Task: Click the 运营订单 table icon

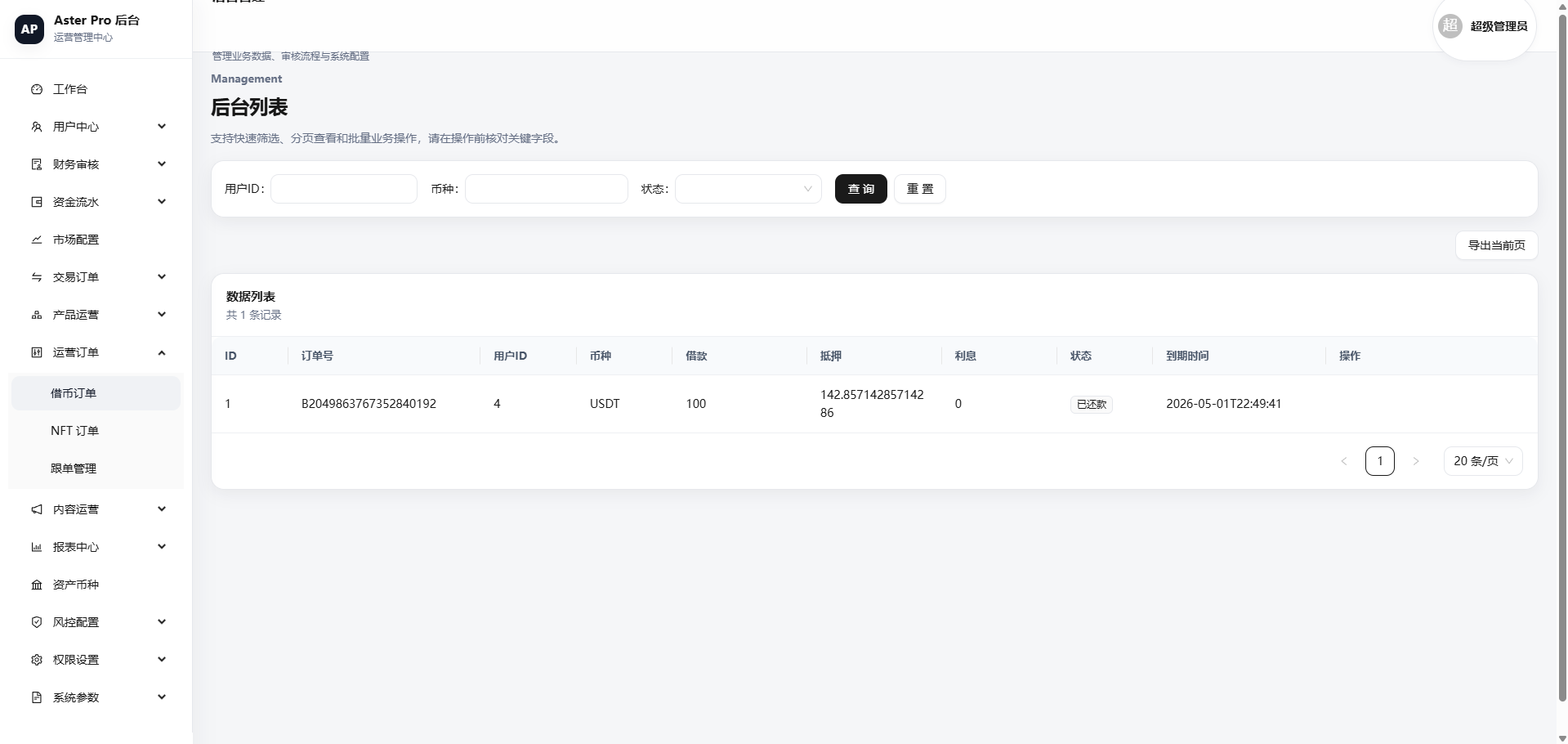Action: tap(37, 352)
